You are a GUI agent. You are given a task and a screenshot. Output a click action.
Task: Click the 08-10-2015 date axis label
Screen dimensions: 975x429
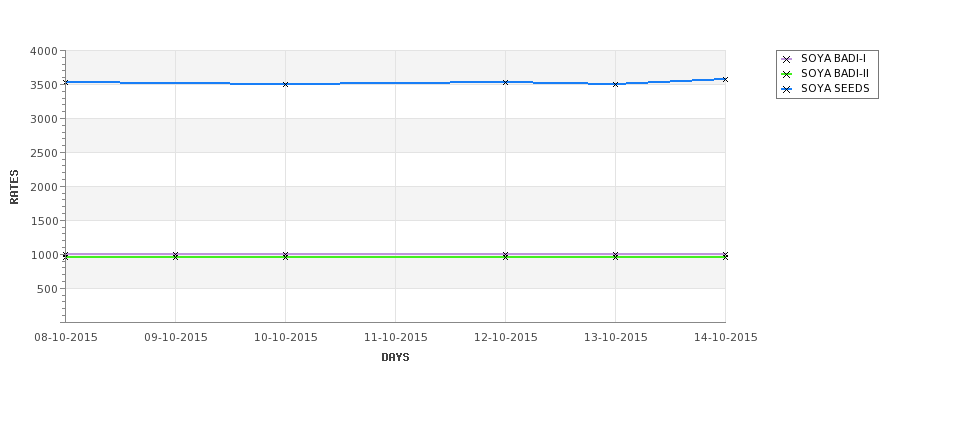[66, 338]
